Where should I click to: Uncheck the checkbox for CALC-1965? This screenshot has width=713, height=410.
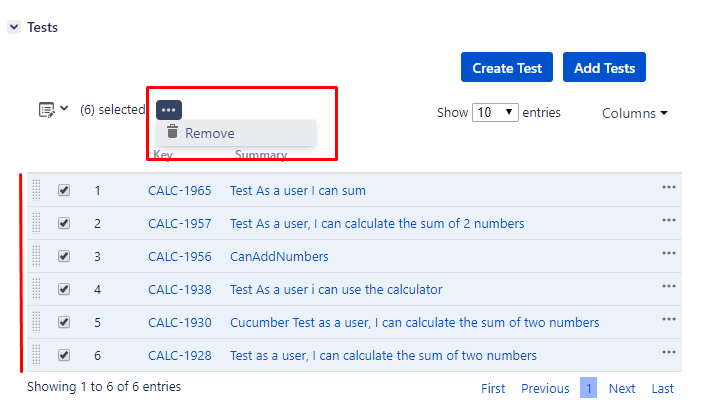(64, 190)
